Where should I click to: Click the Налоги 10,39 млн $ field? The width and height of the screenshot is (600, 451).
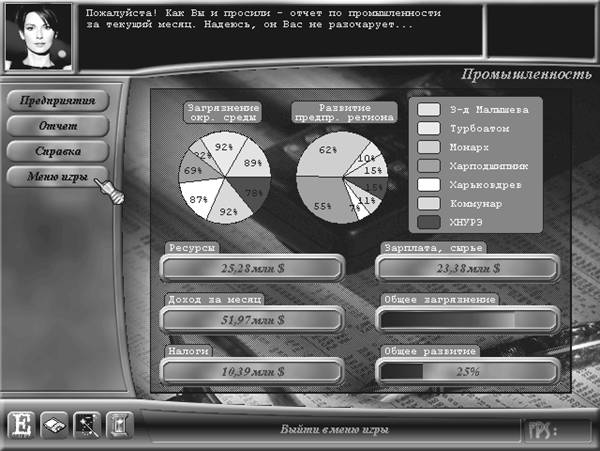251,371
